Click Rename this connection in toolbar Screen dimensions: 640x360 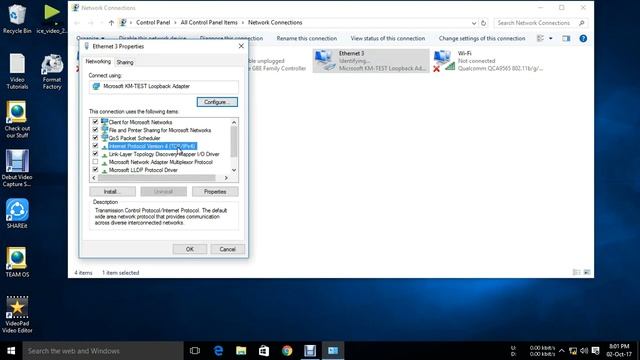[307, 38]
